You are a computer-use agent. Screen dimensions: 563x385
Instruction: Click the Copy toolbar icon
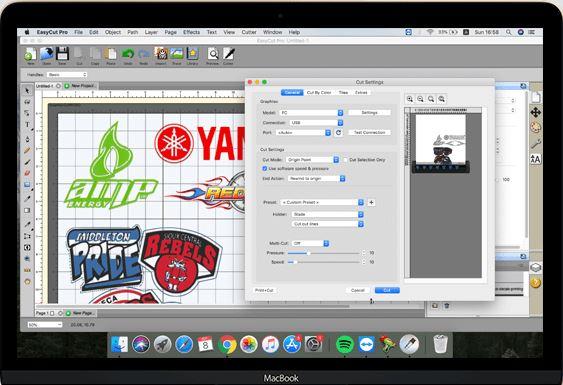[95, 54]
